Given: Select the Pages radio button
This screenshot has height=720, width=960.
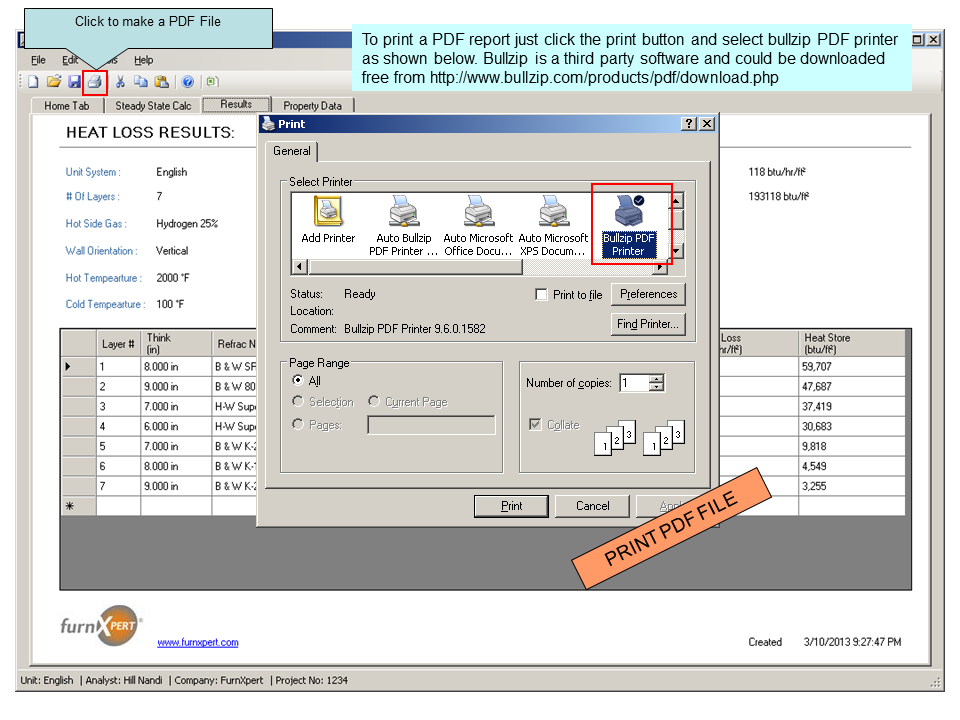Looking at the screenshot, I should click(298, 424).
